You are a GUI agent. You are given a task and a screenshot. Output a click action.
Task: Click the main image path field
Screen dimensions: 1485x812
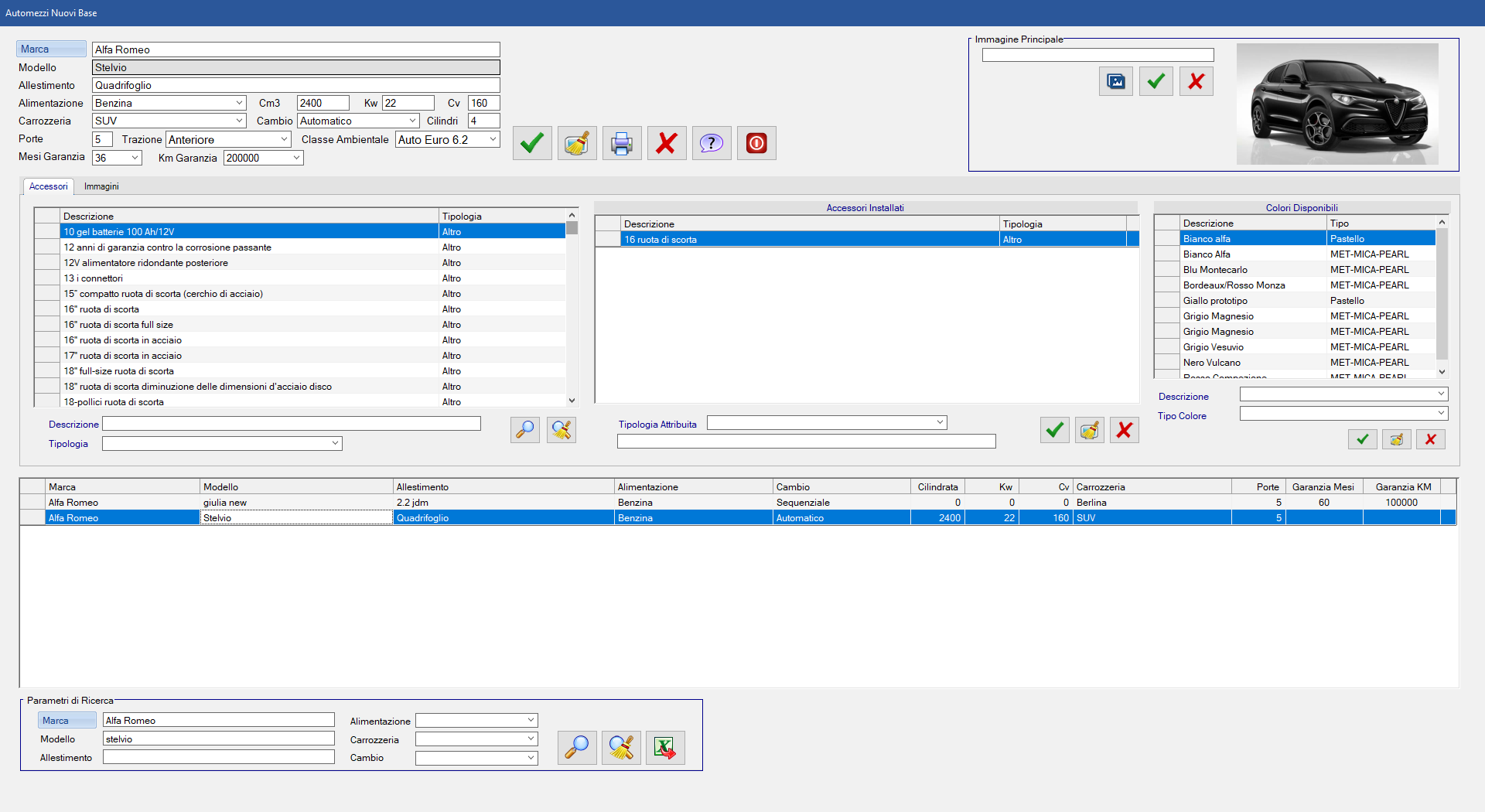pyautogui.click(x=1098, y=55)
